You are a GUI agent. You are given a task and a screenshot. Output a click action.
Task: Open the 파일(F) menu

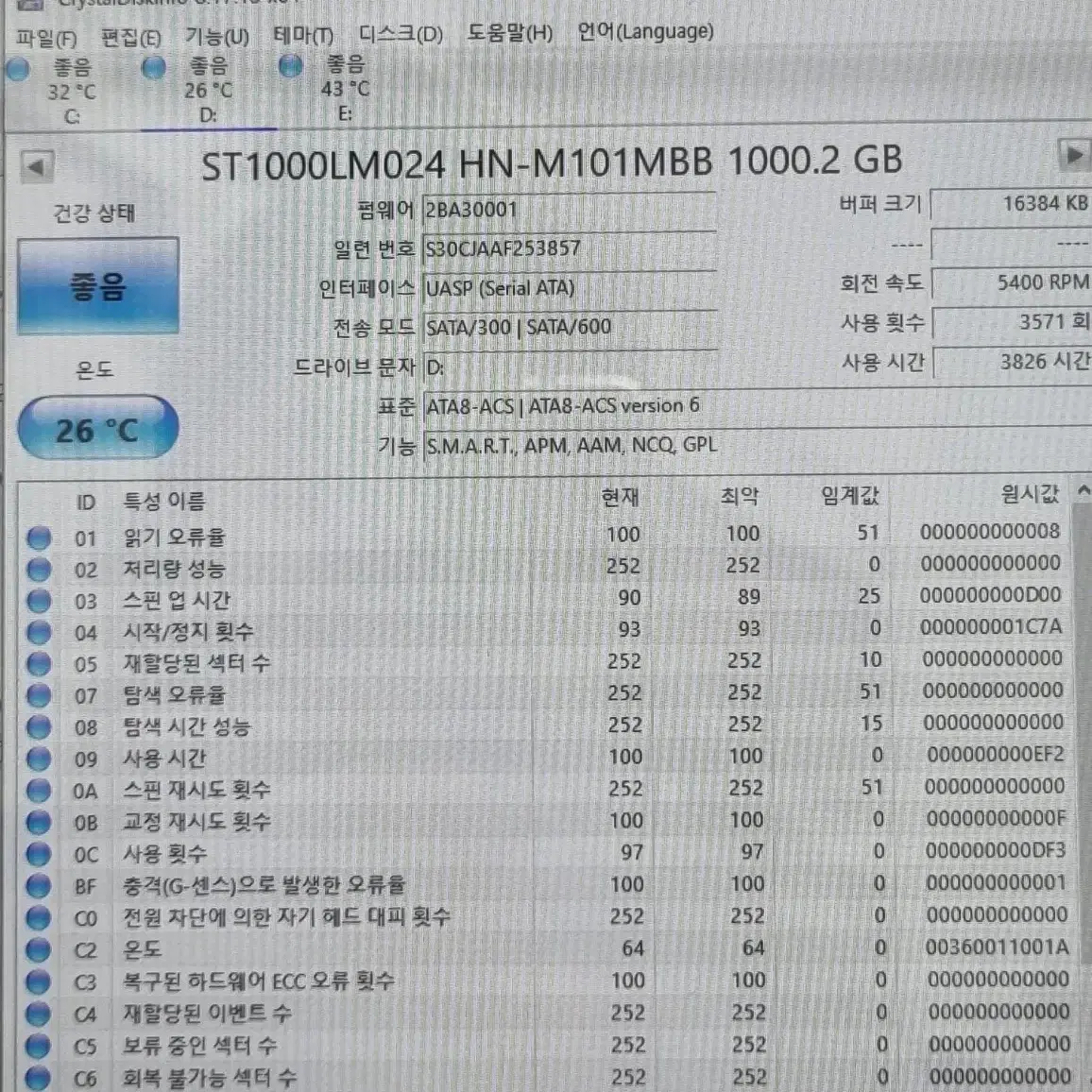(46, 38)
